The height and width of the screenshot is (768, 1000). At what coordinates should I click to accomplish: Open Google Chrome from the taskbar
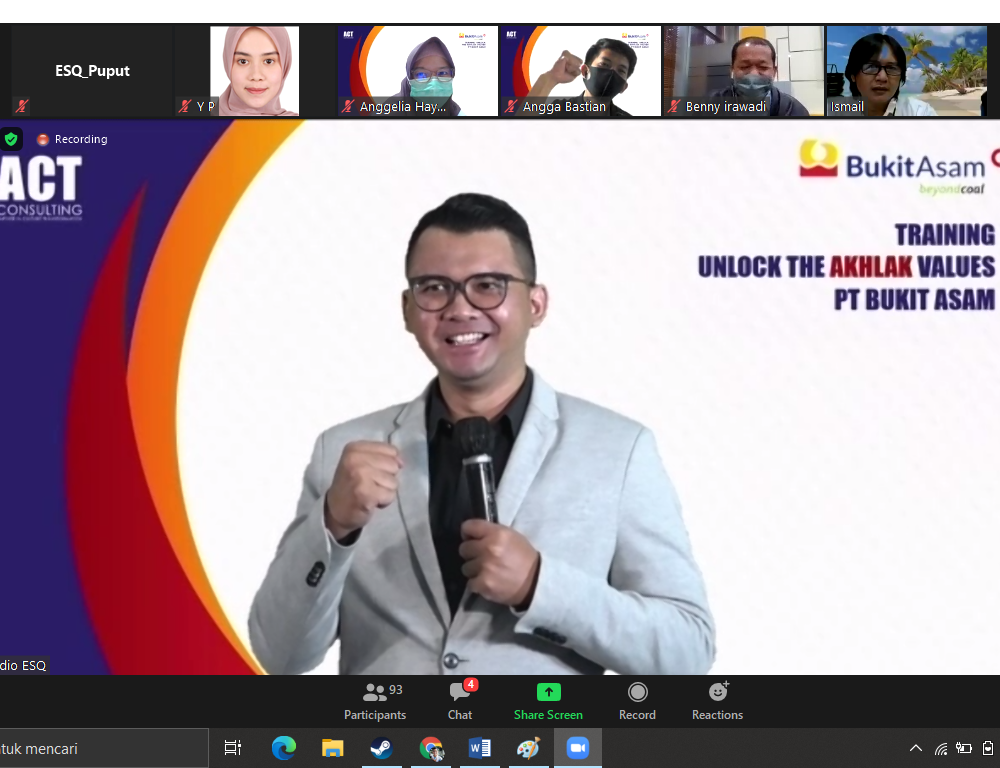pyautogui.click(x=431, y=748)
